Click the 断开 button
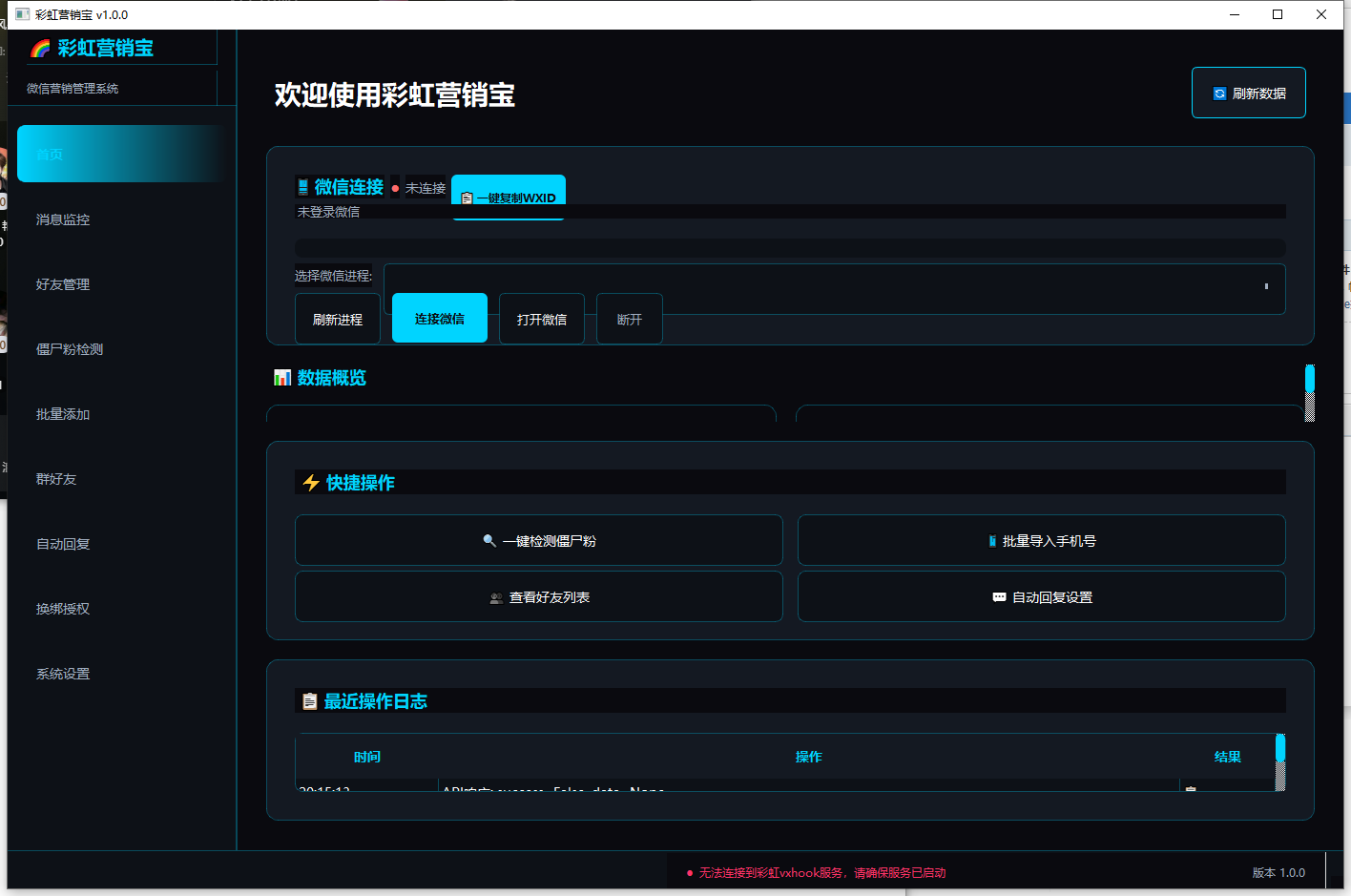 tap(630, 319)
